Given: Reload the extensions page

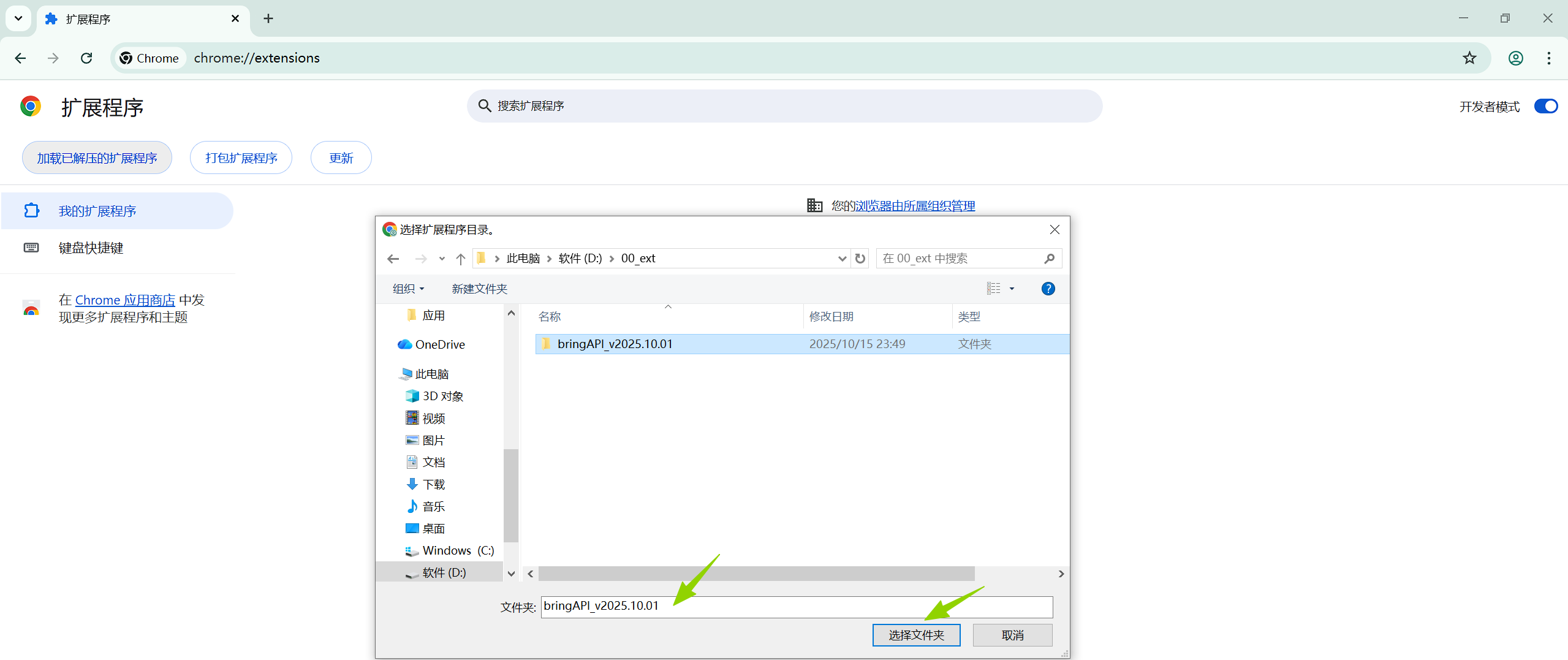Looking at the screenshot, I should pyautogui.click(x=86, y=58).
